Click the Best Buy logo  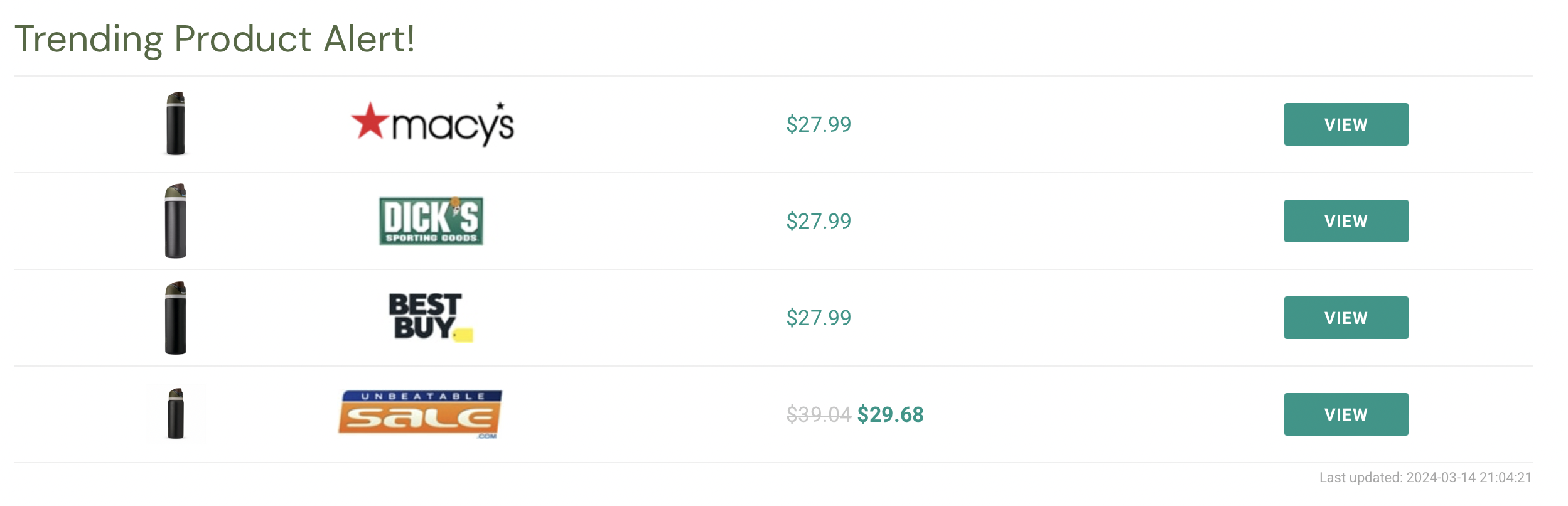coord(431,318)
